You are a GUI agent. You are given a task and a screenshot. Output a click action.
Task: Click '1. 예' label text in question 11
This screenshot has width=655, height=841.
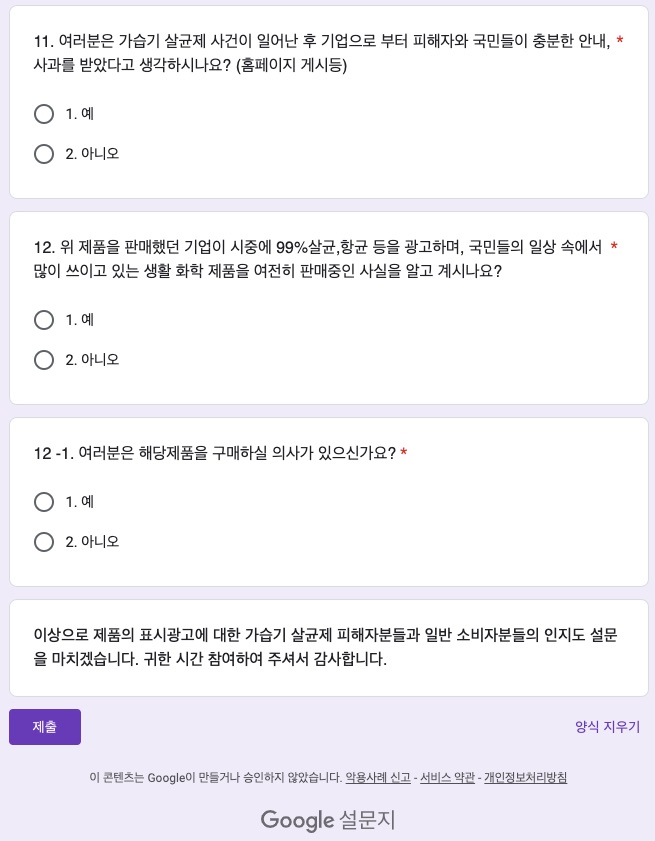[x=80, y=114]
